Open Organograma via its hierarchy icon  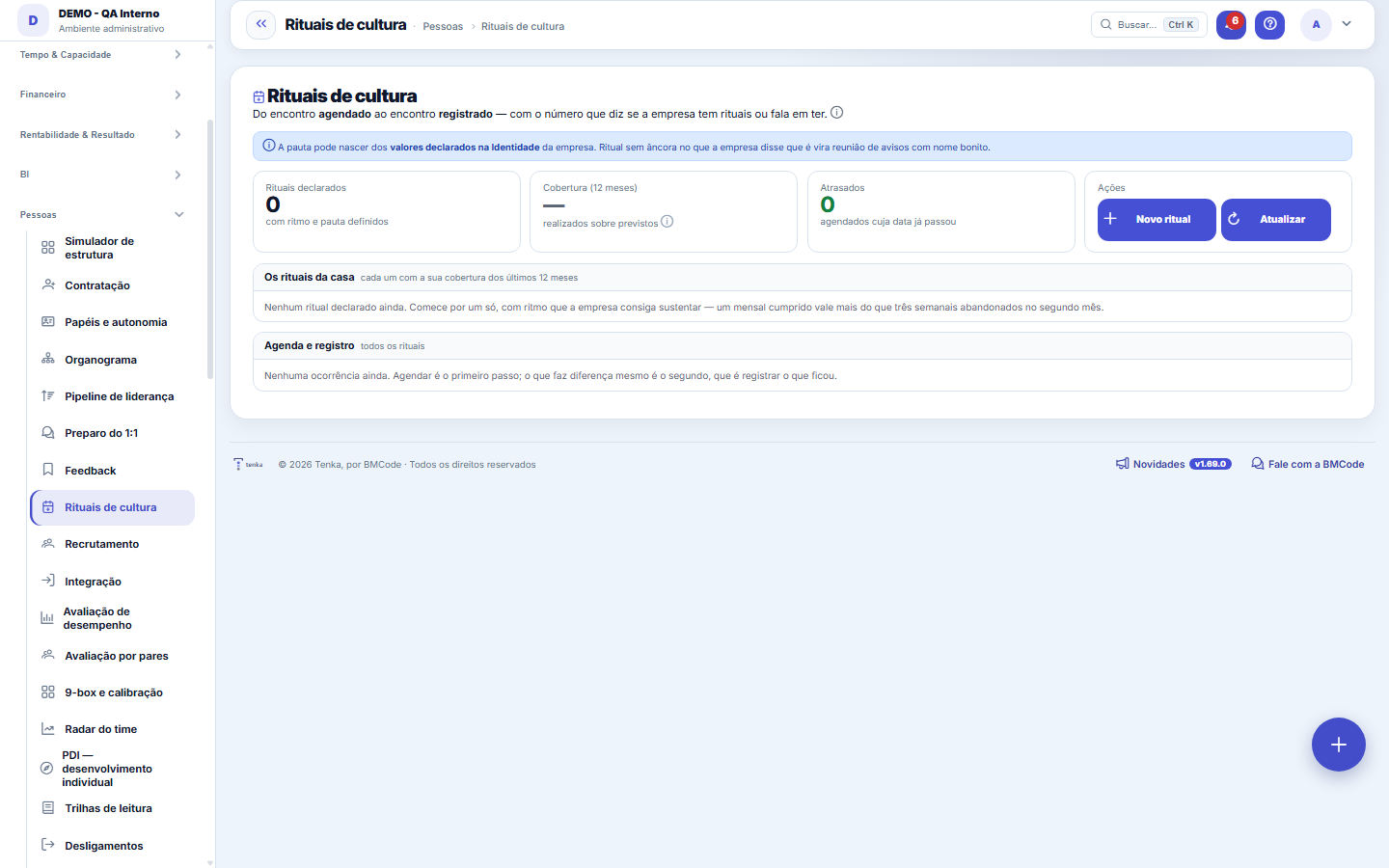pyautogui.click(x=48, y=360)
